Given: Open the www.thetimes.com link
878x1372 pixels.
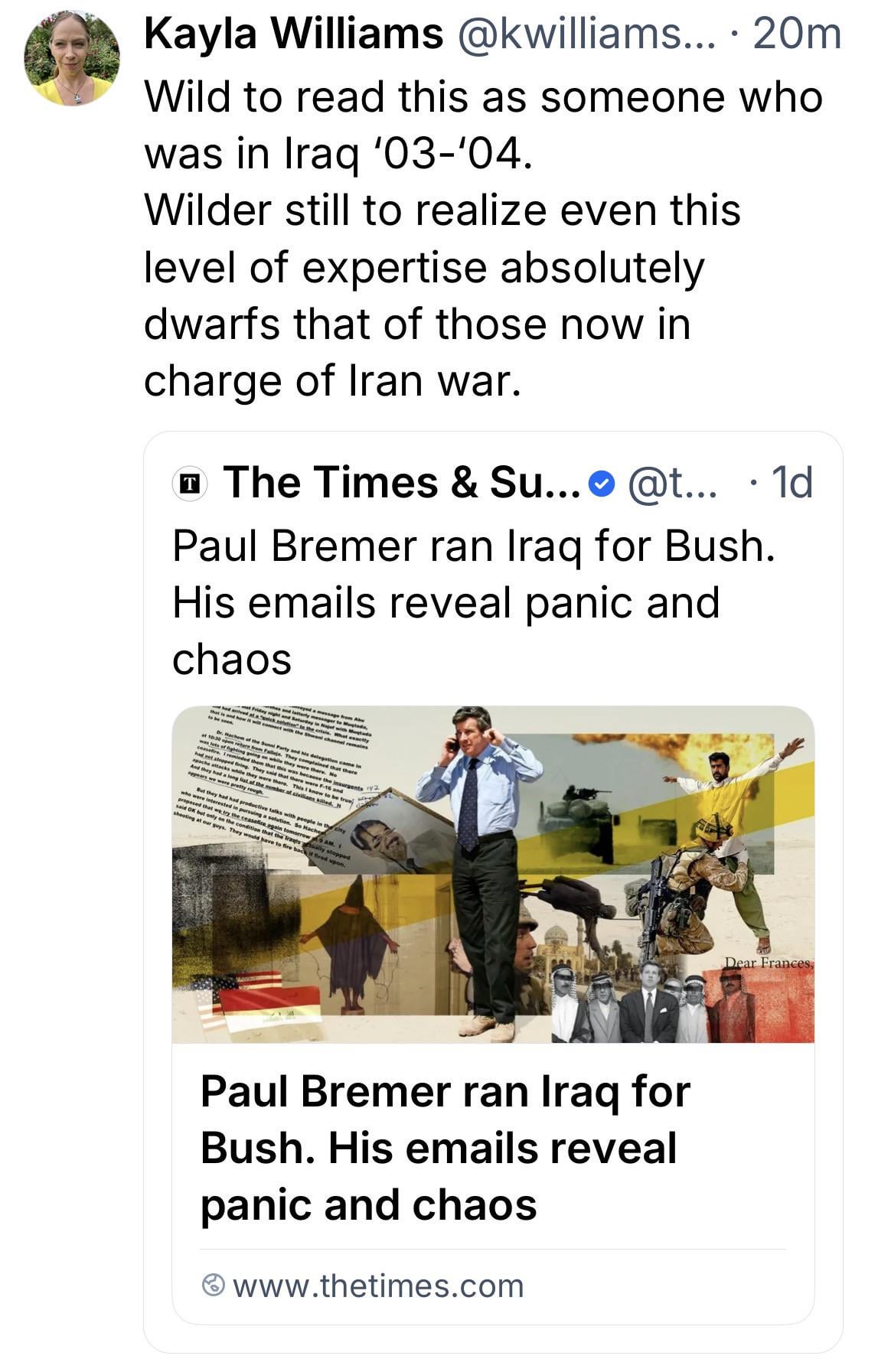Looking at the screenshot, I should [378, 1286].
